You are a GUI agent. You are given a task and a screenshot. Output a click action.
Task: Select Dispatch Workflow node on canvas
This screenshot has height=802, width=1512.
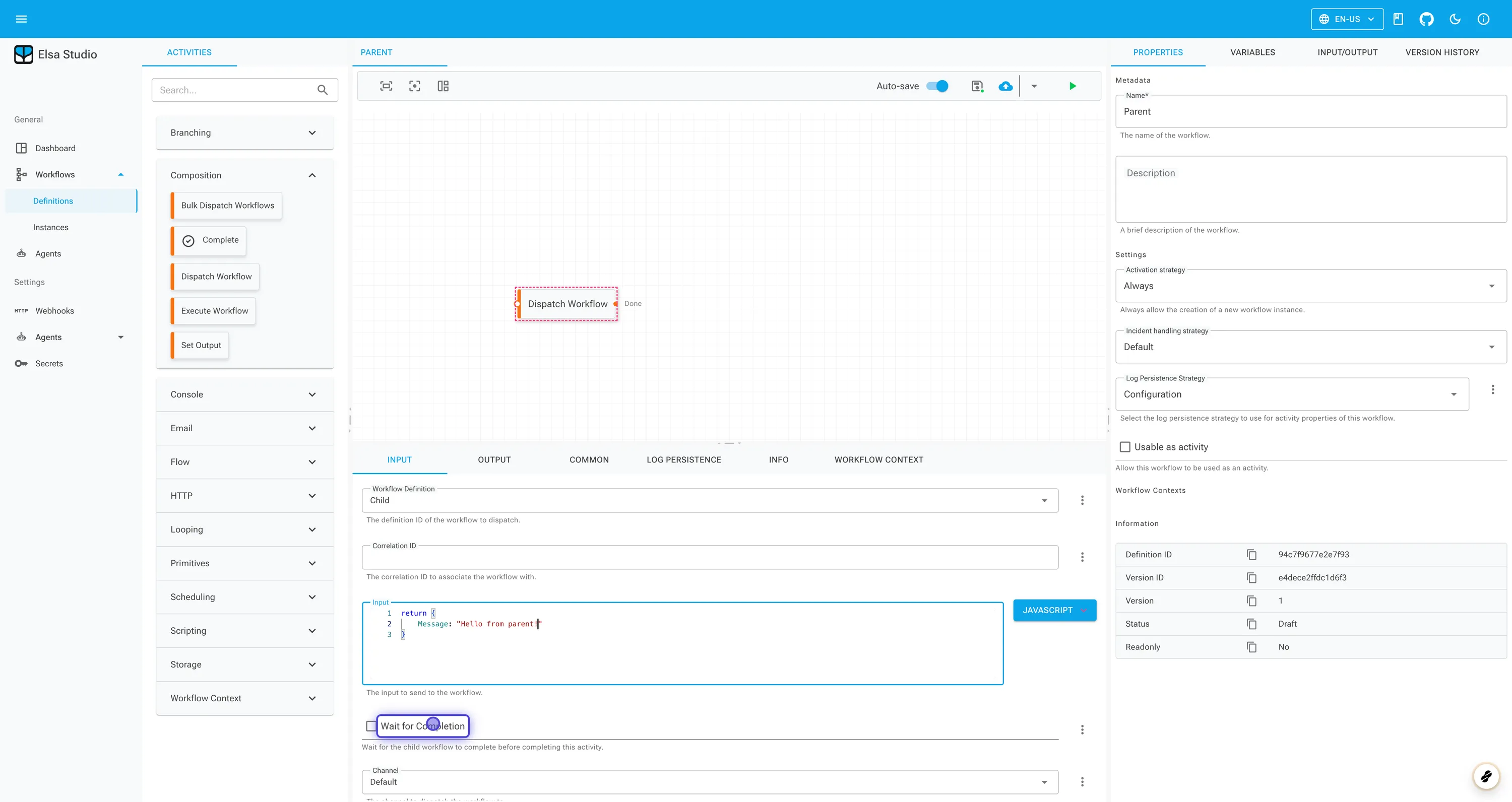point(566,304)
